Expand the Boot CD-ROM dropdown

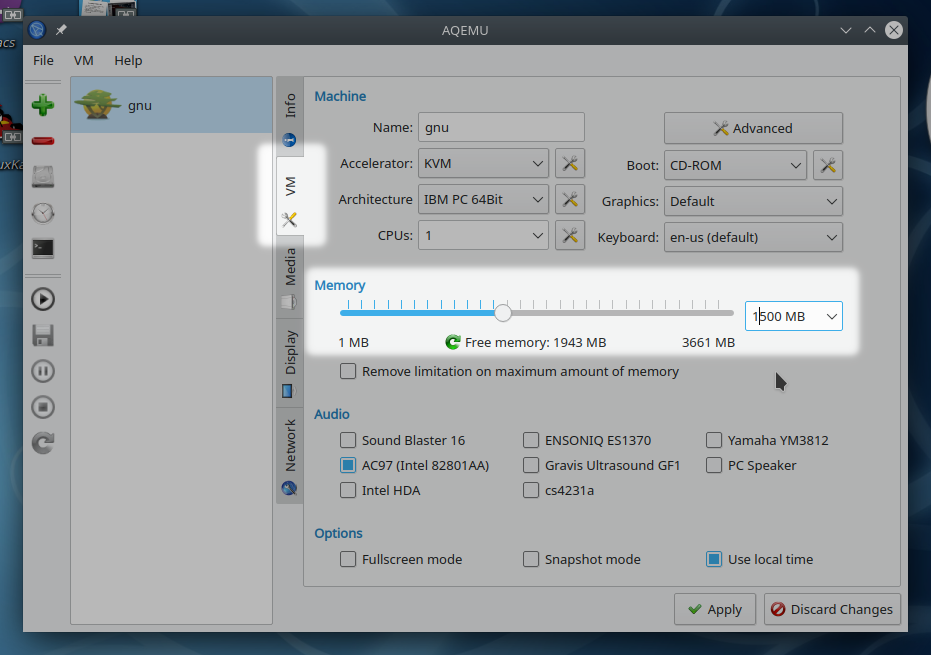click(735, 165)
